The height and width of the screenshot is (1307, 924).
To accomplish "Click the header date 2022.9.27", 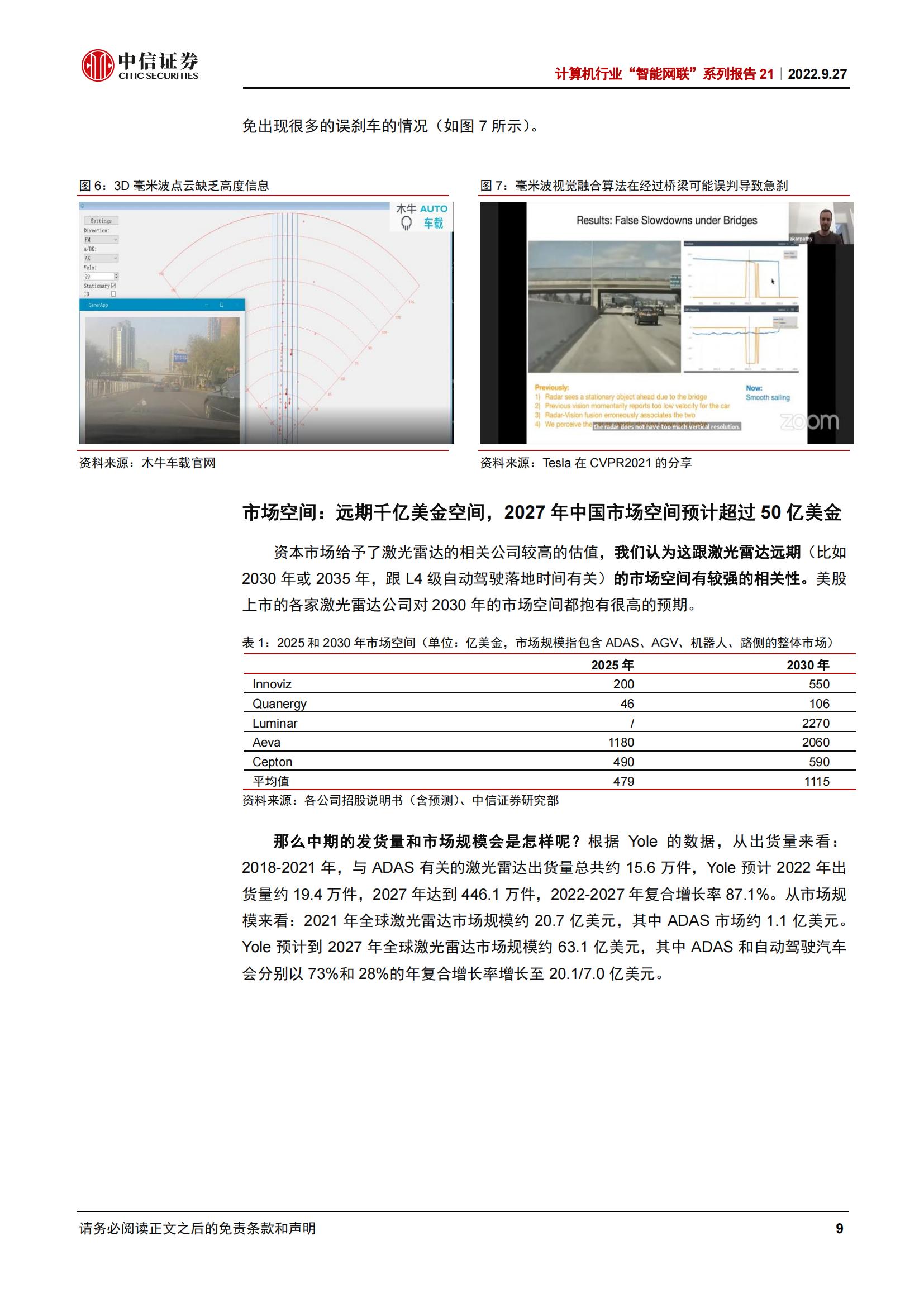I will [818, 74].
